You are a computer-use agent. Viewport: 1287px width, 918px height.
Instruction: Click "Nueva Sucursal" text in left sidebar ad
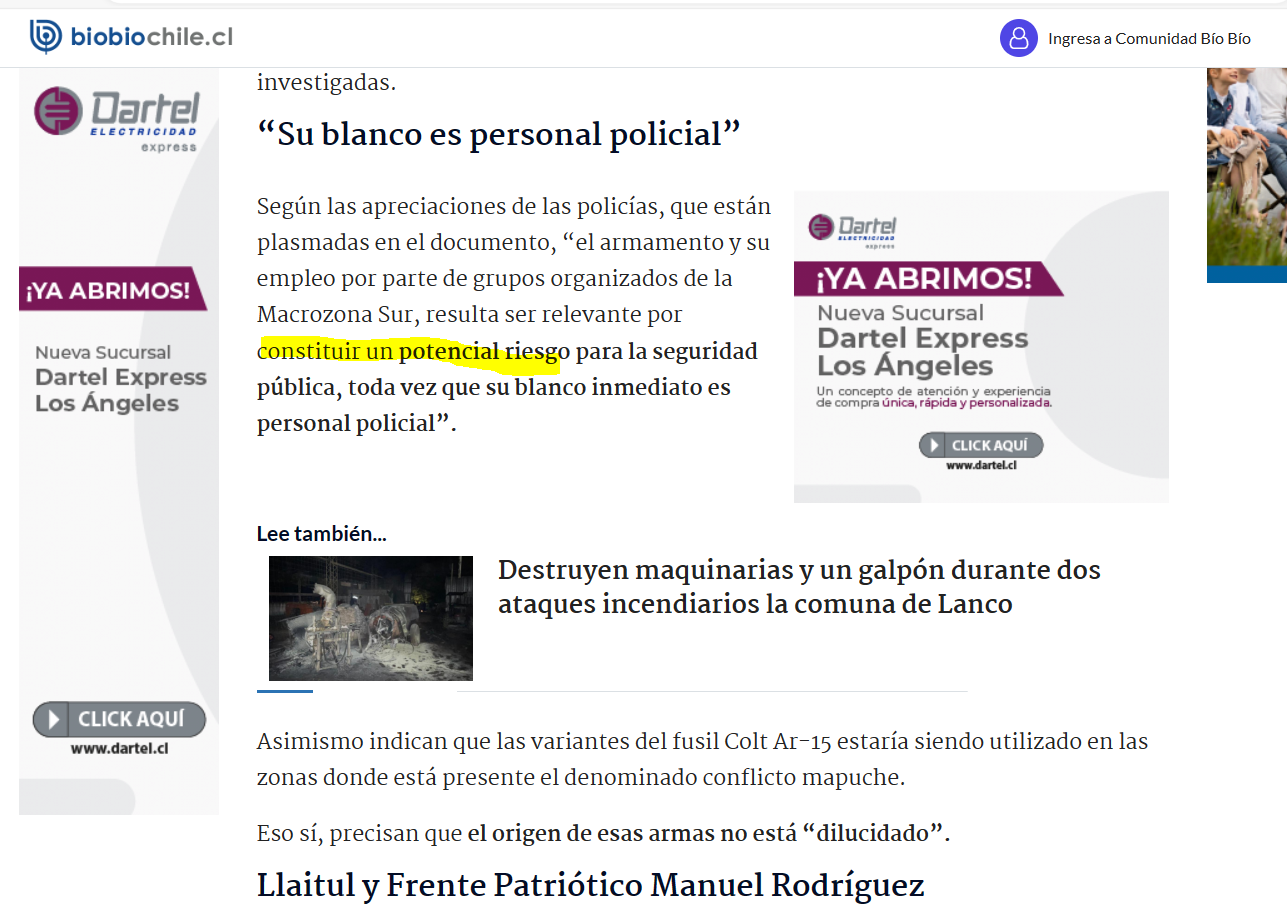pyautogui.click(x=103, y=352)
